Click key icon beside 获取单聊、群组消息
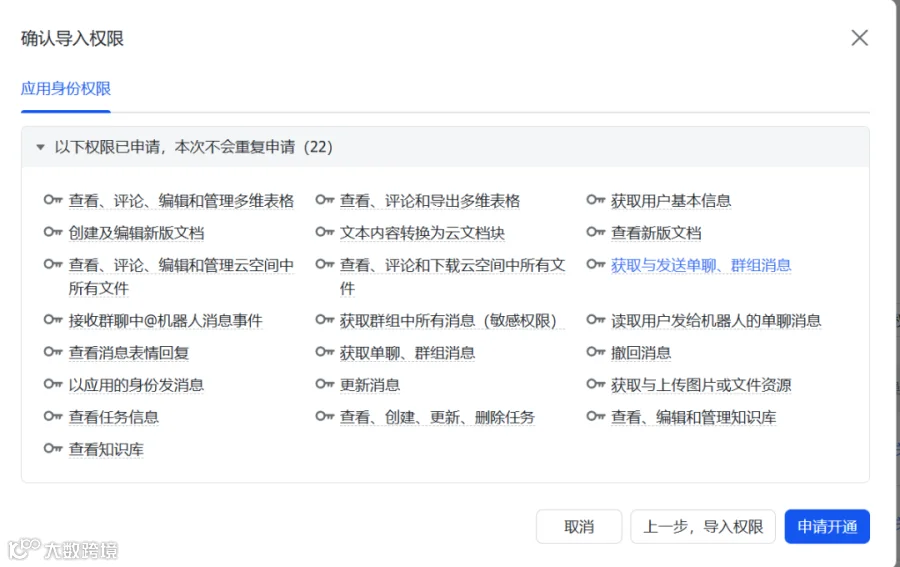 (x=324, y=351)
